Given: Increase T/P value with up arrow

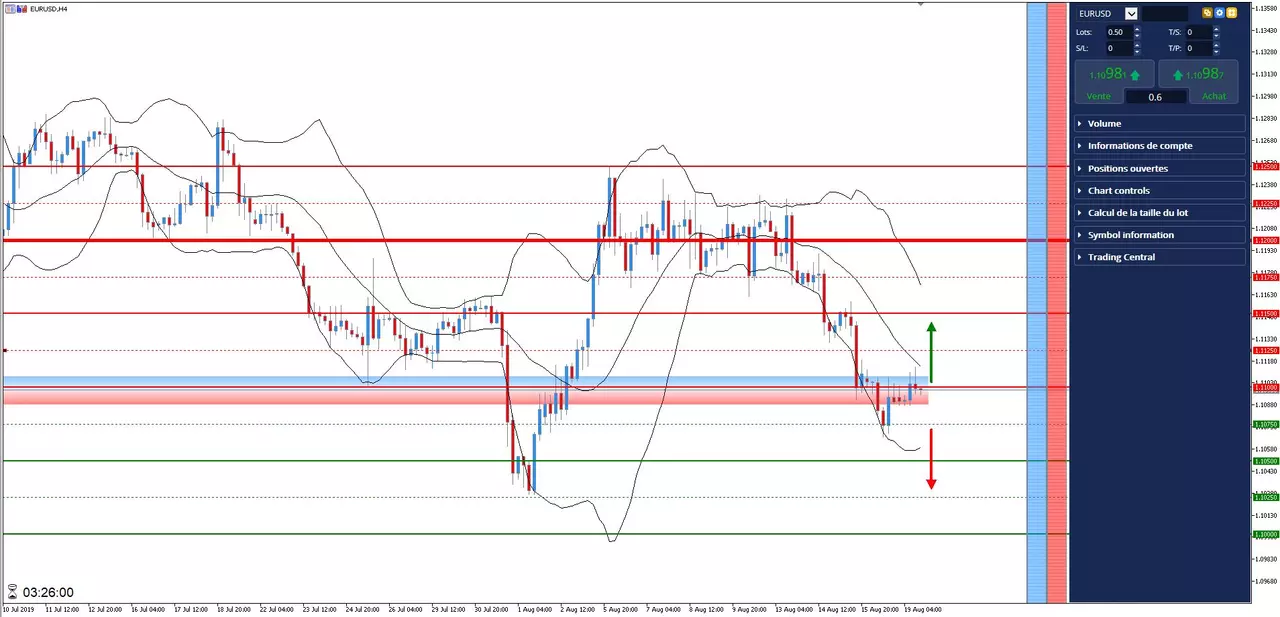Looking at the screenshot, I should pos(1216,45).
